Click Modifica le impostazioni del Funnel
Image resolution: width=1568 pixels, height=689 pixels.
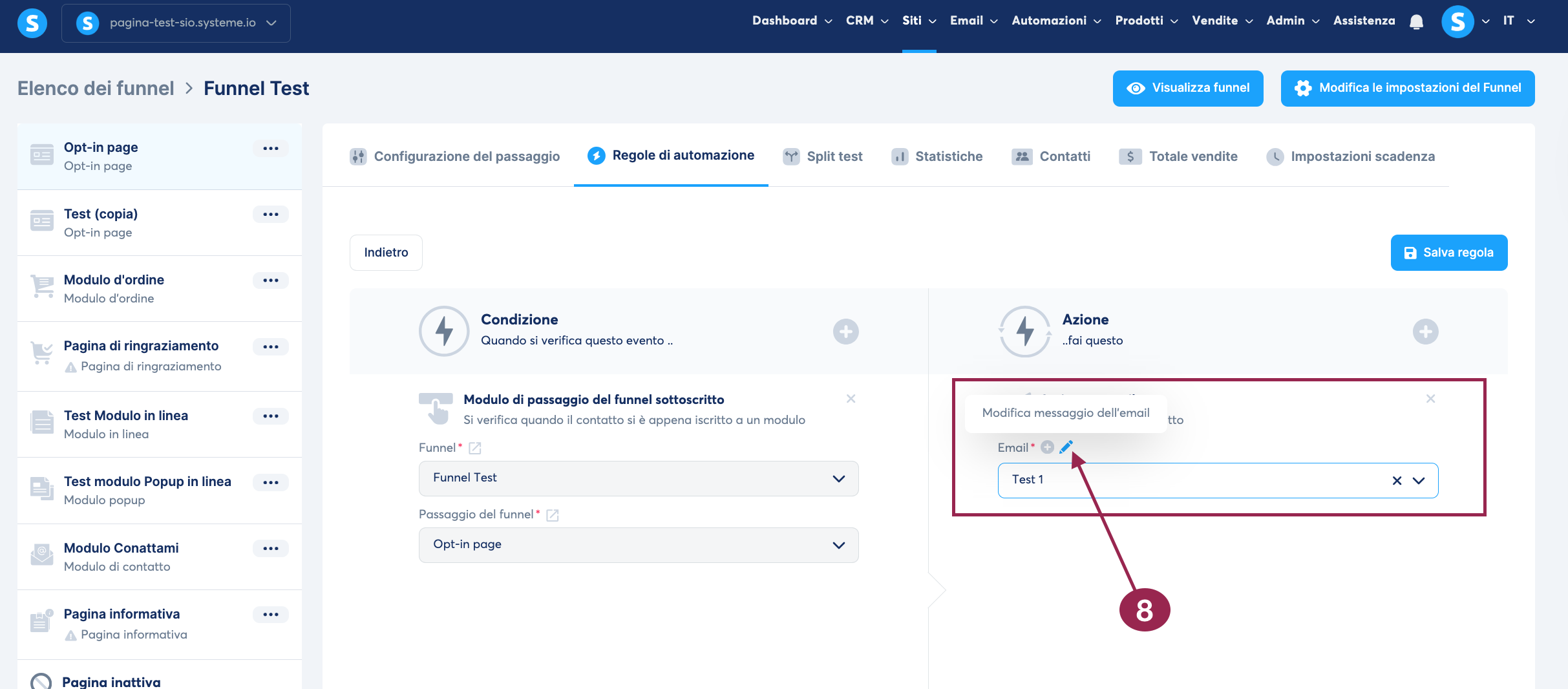(1408, 89)
